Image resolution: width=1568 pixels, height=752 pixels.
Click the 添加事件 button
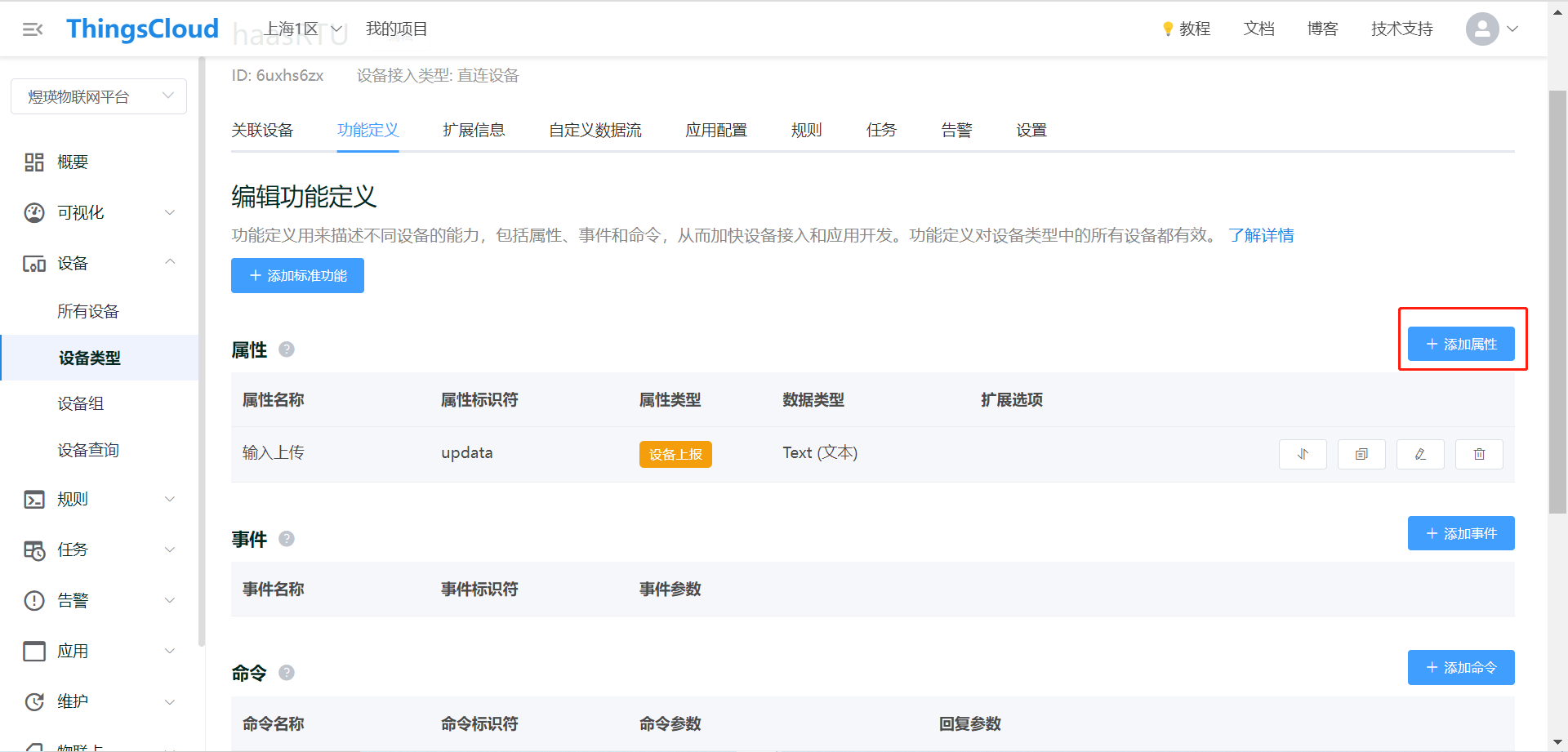pyautogui.click(x=1461, y=533)
